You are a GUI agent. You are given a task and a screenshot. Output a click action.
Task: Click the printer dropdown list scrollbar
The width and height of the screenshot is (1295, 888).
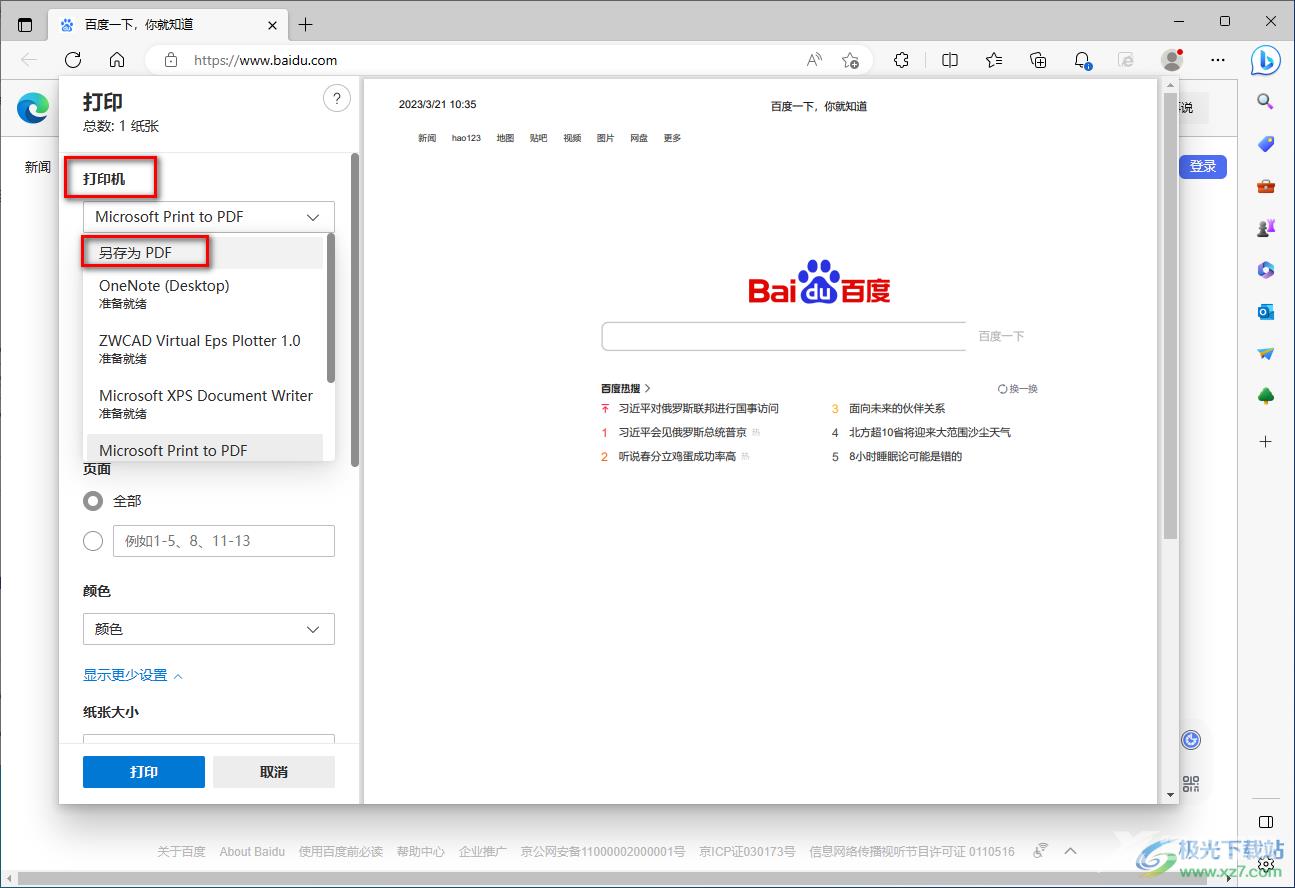pyautogui.click(x=330, y=308)
